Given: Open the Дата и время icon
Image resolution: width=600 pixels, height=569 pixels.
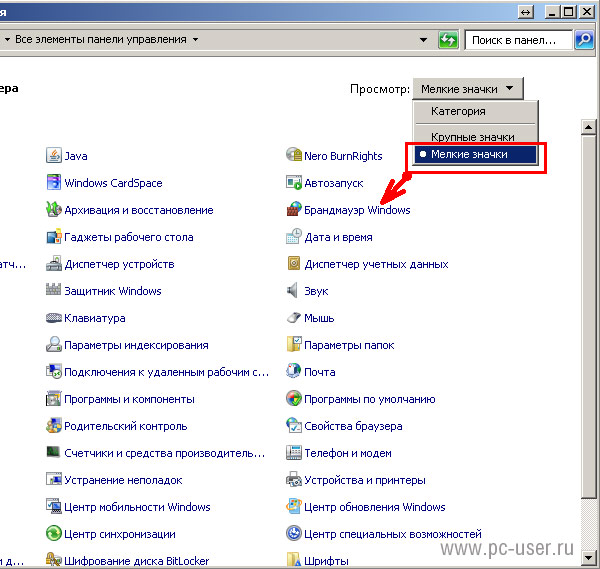Looking at the screenshot, I should [x=294, y=236].
